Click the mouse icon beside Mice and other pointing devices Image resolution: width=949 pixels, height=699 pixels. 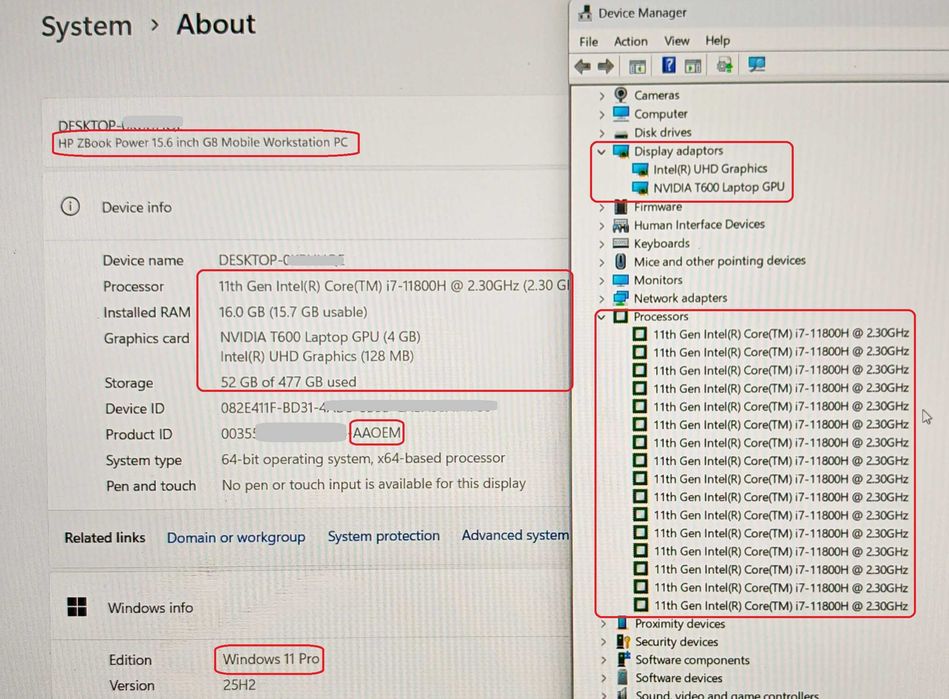(x=620, y=261)
